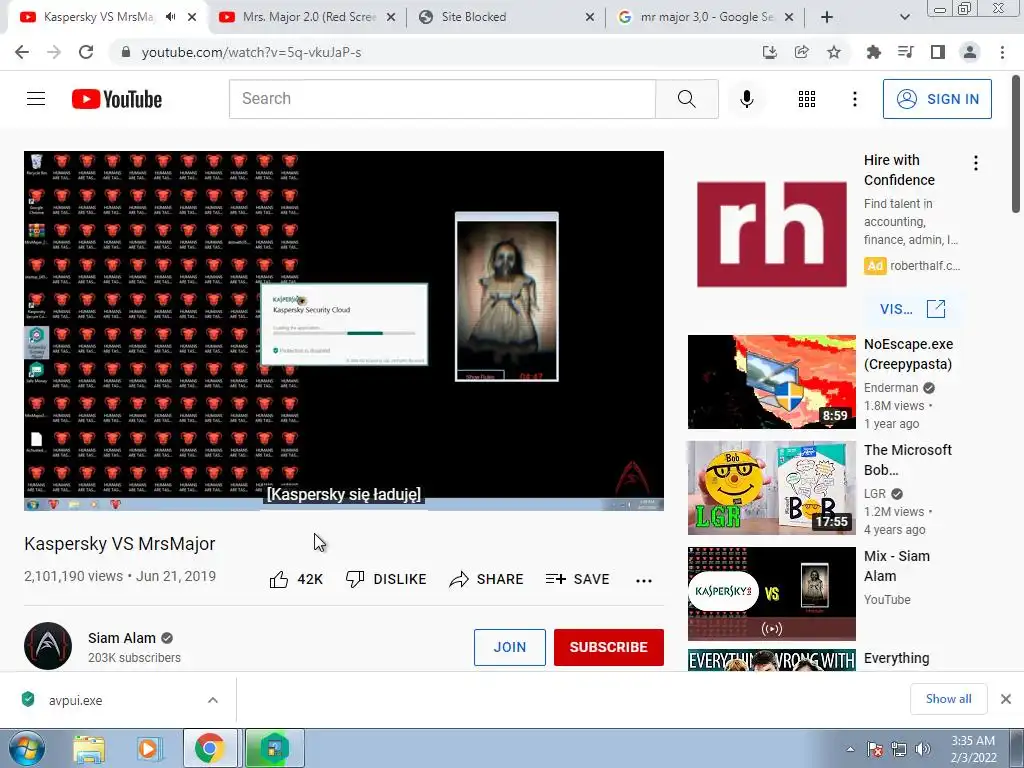
Task: Click the install/download page icon in address bar
Action: pos(770,52)
